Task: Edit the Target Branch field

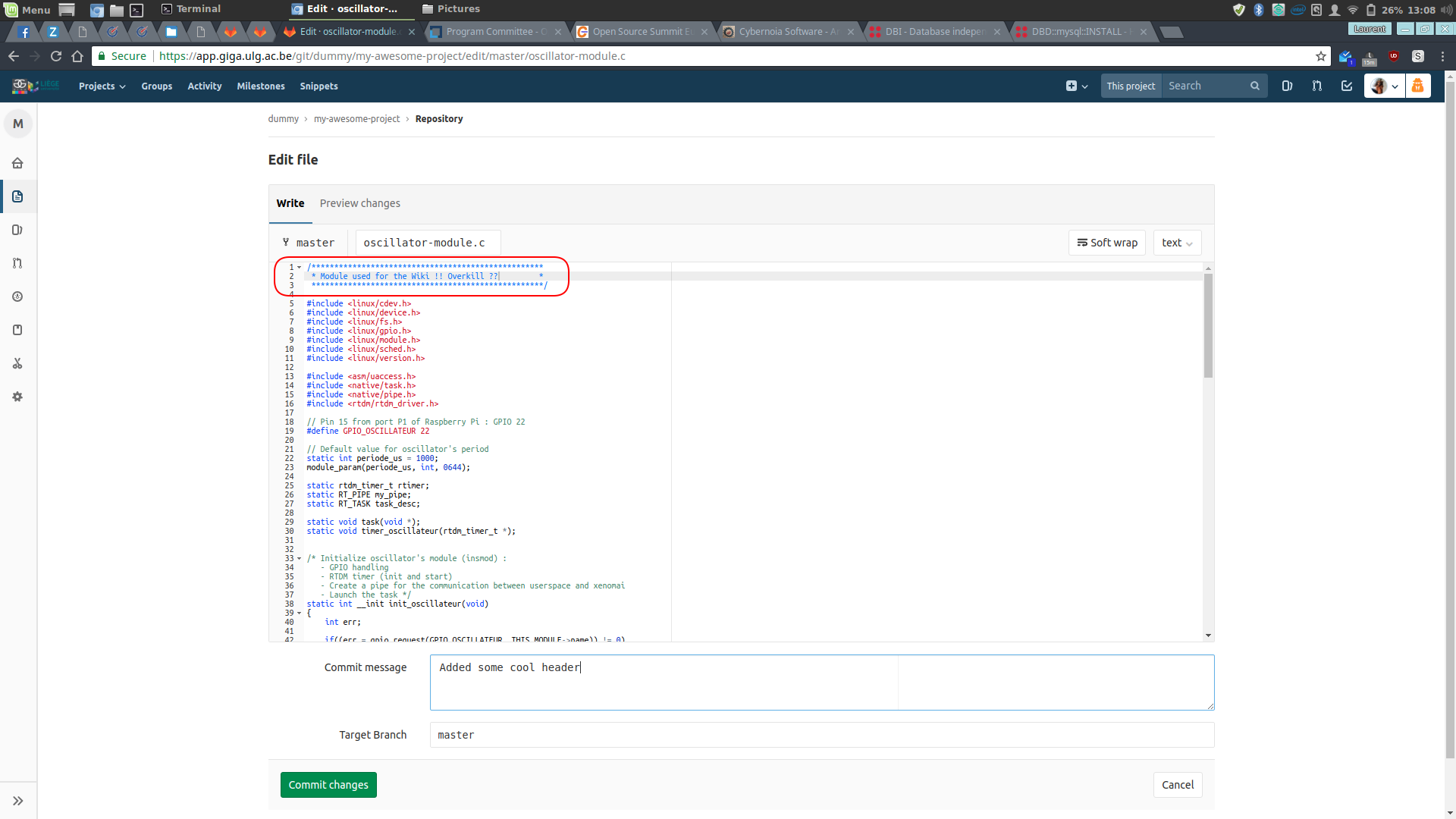Action: 822,735
